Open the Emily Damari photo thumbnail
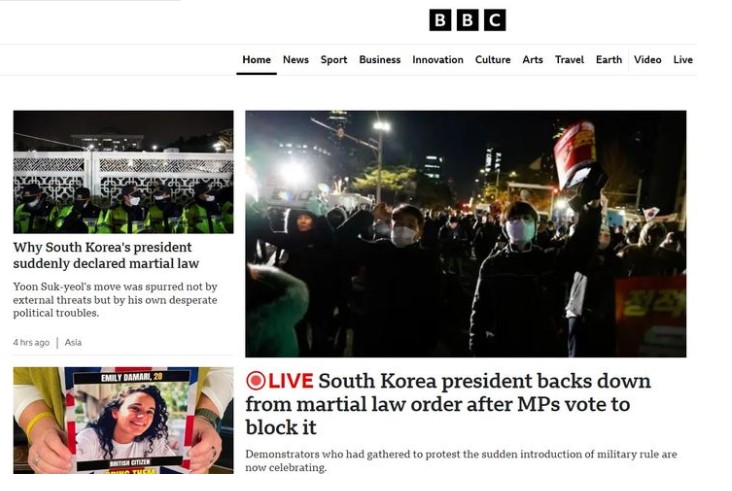732x491 pixels. point(123,421)
